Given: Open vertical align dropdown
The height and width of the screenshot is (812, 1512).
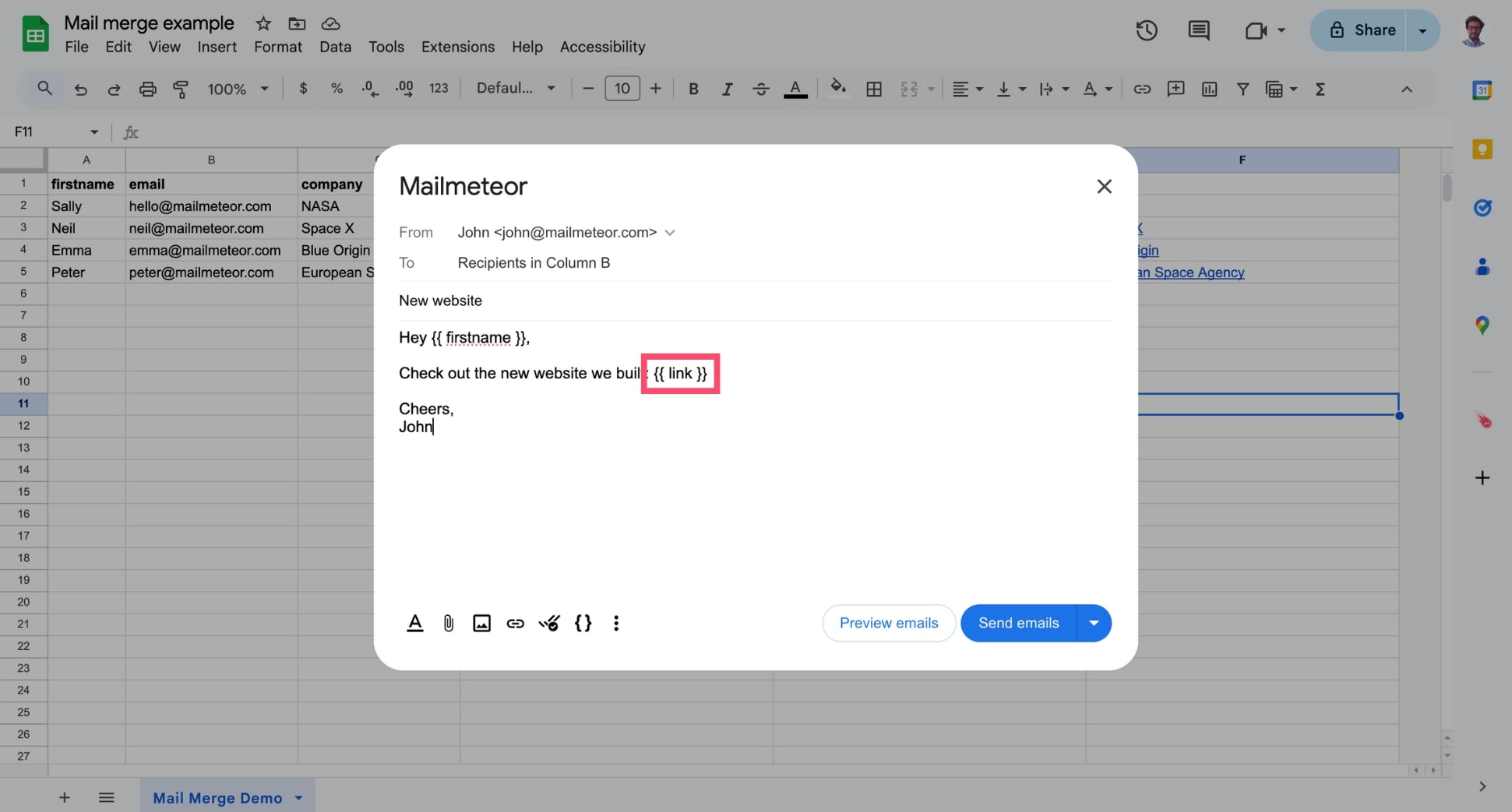Looking at the screenshot, I should tap(1011, 89).
